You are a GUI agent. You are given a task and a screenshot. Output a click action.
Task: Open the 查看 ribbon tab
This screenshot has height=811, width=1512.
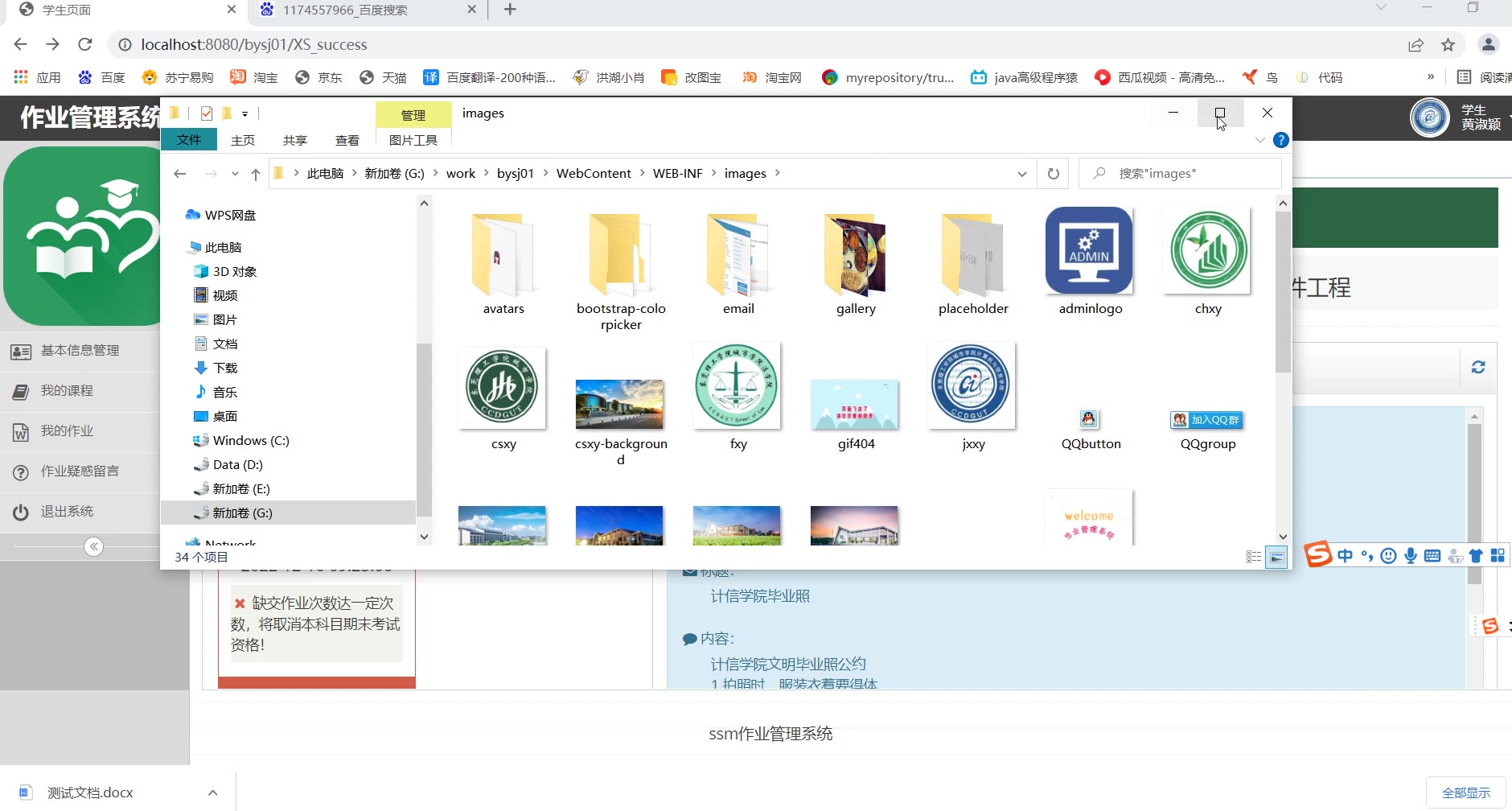347,140
